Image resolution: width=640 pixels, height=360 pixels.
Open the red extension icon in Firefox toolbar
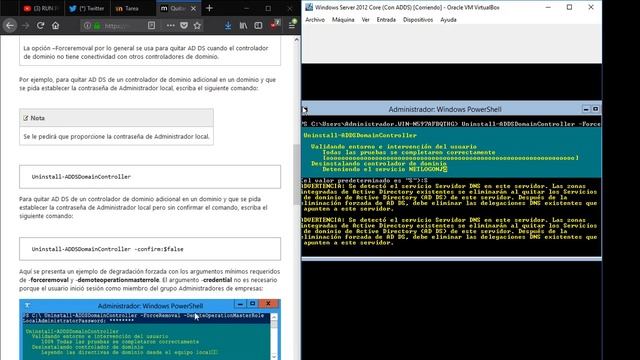point(275,24)
